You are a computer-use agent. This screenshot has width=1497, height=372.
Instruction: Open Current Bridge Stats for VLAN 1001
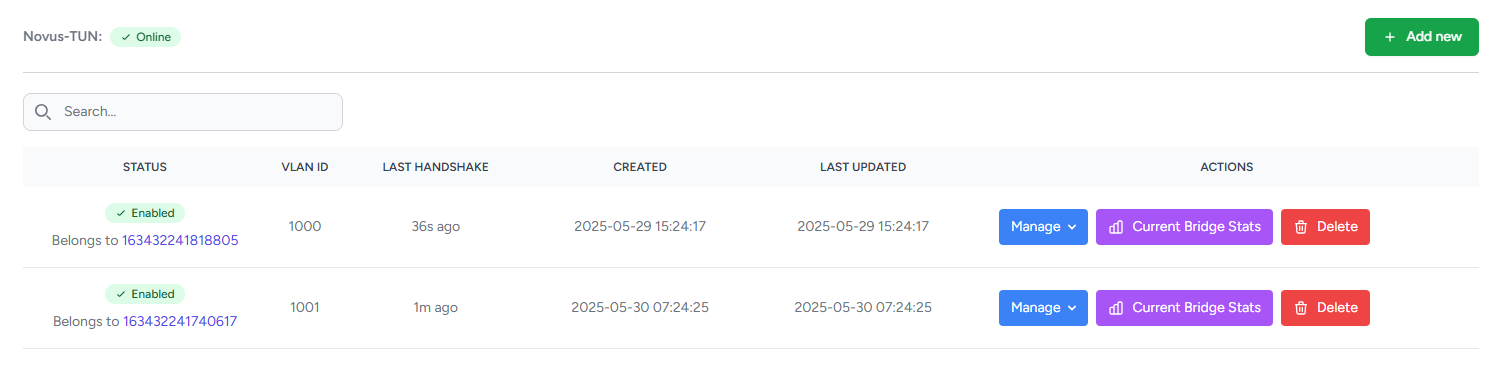coord(1184,308)
